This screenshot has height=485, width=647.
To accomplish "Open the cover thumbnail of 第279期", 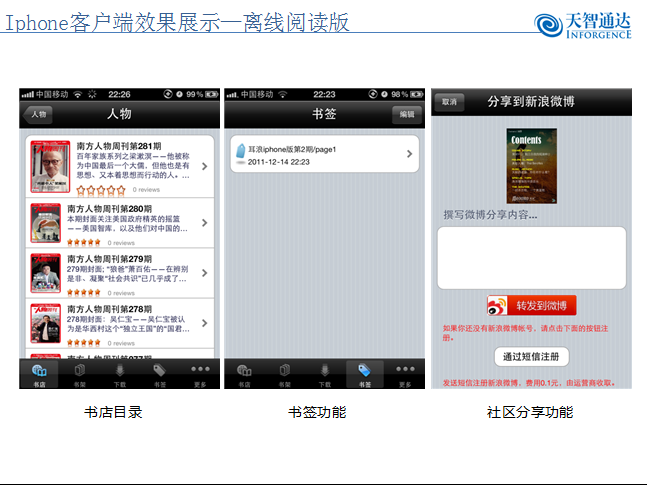I will [x=46, y=273].
